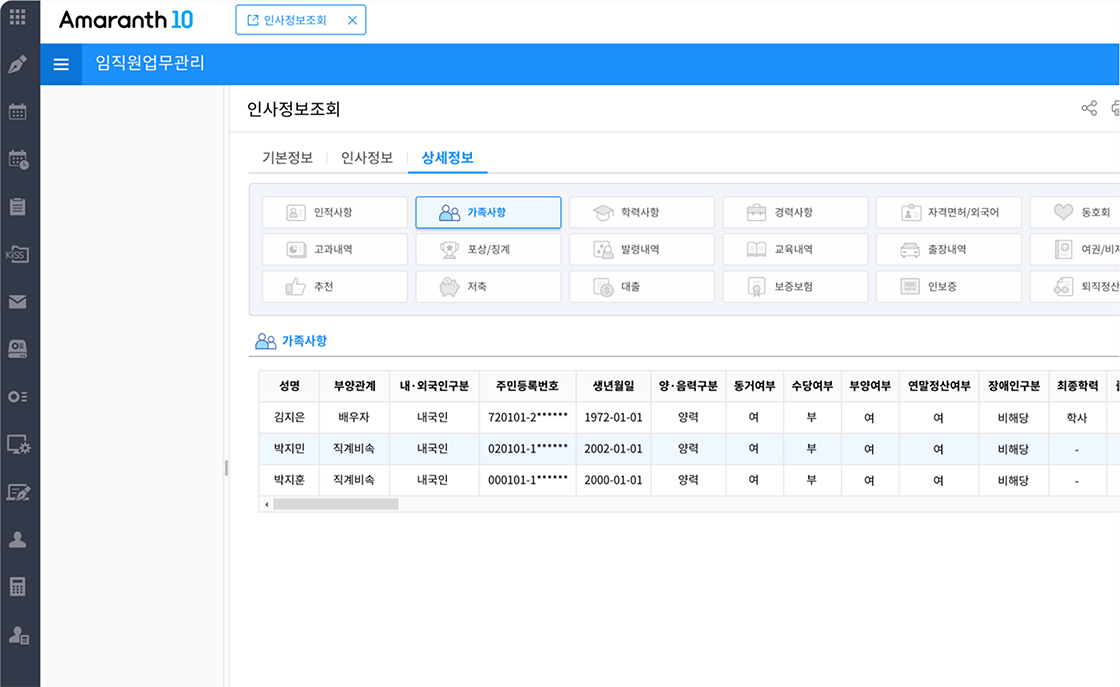Viewport: 1120px width, 687px height.
Task: Open the 인보증 category
Action: pos(949,286)
